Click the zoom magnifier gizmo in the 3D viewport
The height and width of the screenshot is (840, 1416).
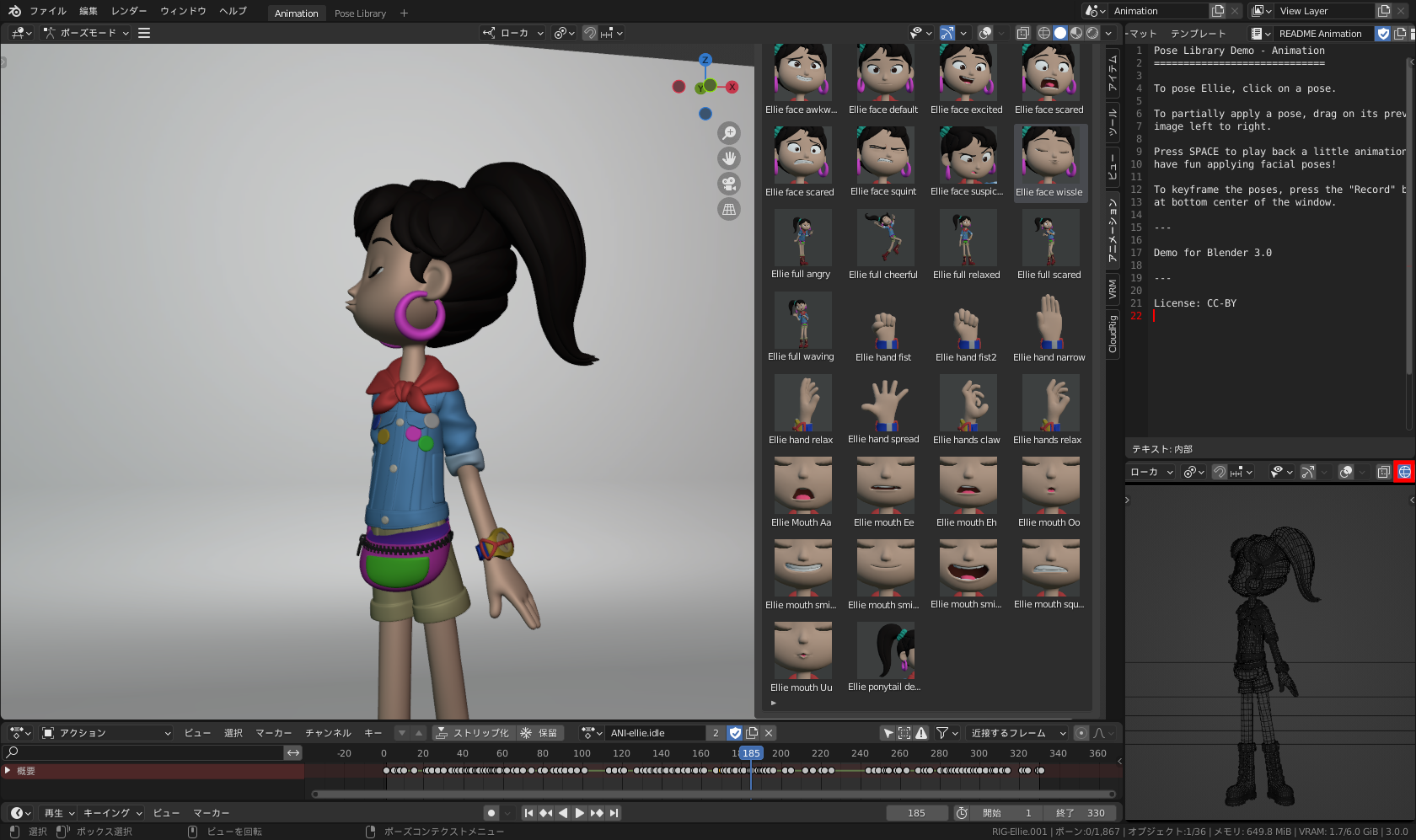729,133
